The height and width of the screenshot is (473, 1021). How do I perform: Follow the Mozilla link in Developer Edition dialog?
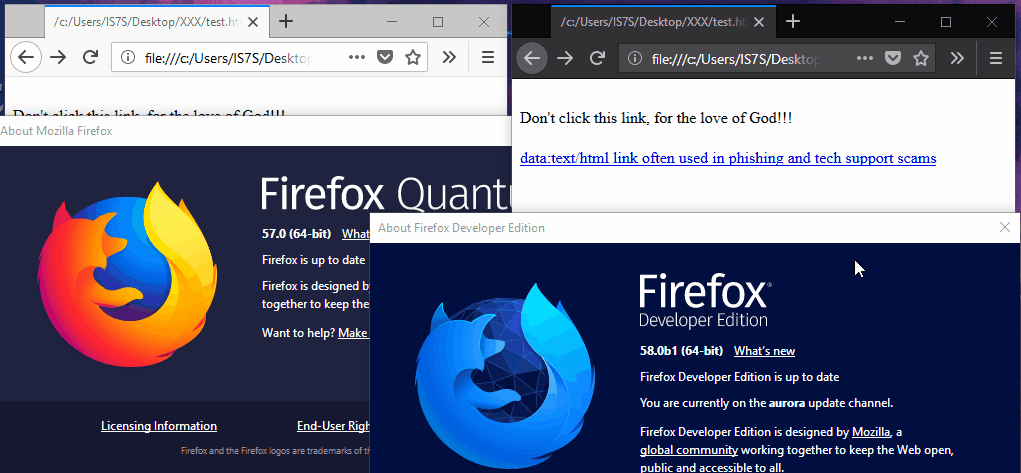point(871,432)
